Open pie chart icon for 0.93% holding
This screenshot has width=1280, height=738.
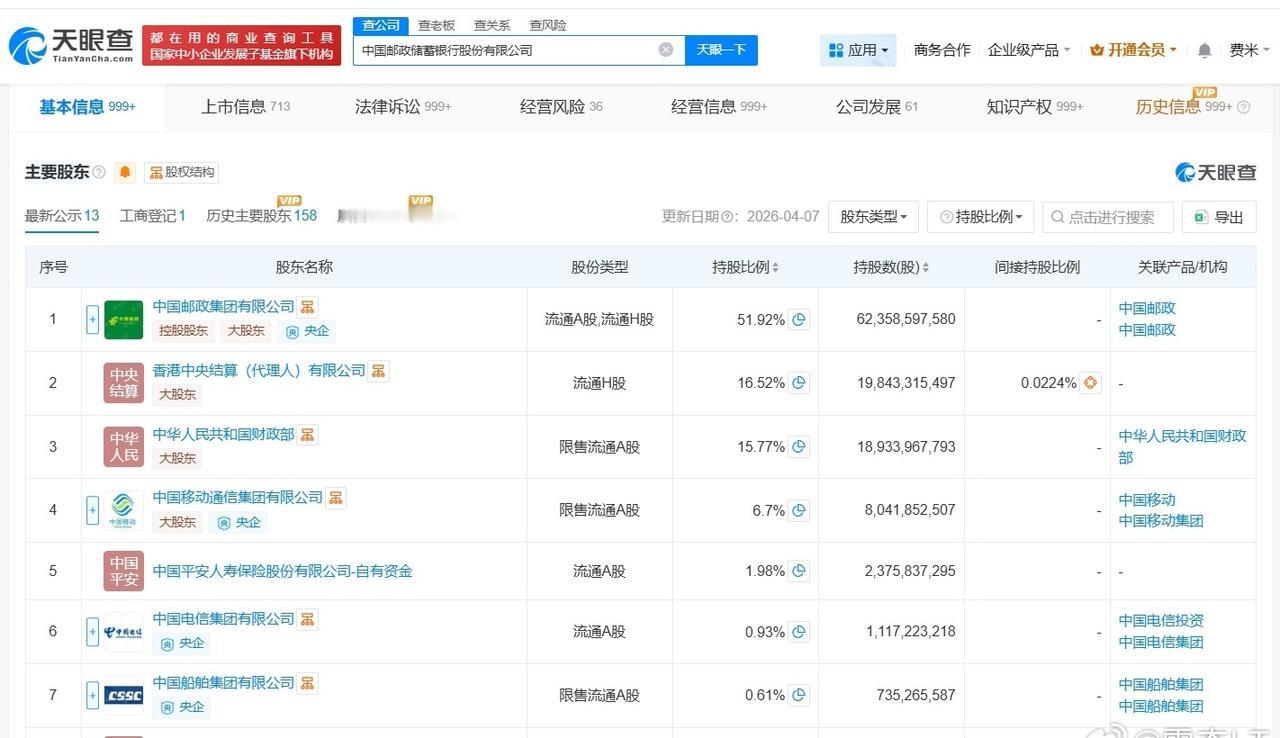point(799,632)
